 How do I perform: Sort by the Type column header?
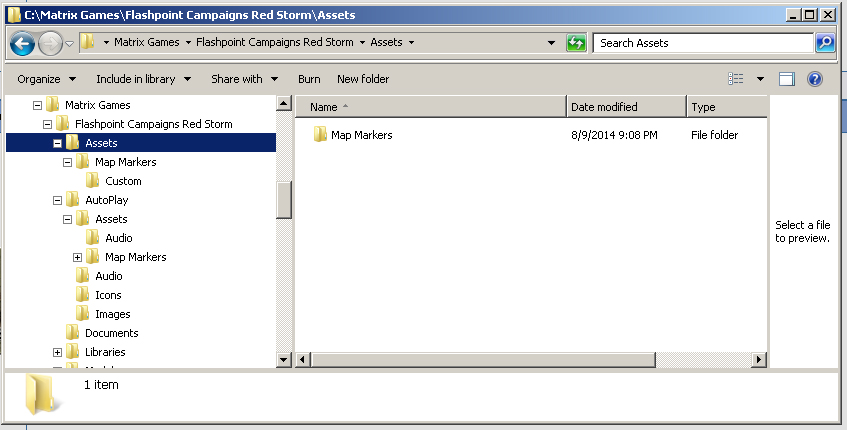click(x=727, y=106)
